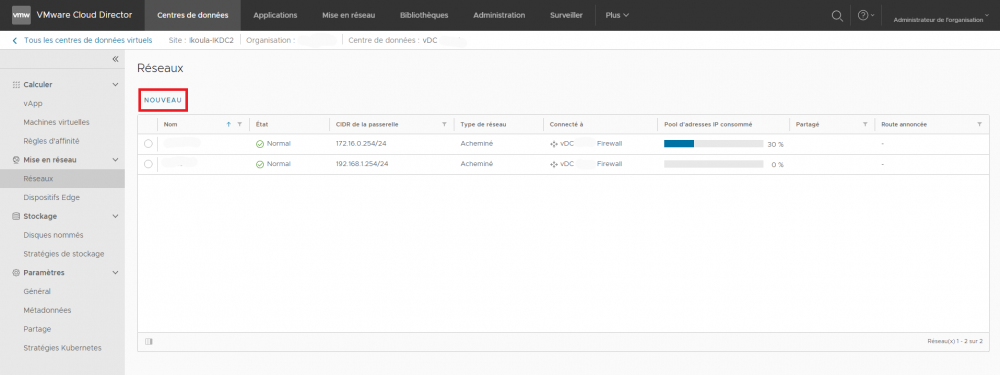The height and width of the screenshot is (375, 1000).
Task: Click the 30 % IP pool usage bar
Action: click(x=713, y=144)
